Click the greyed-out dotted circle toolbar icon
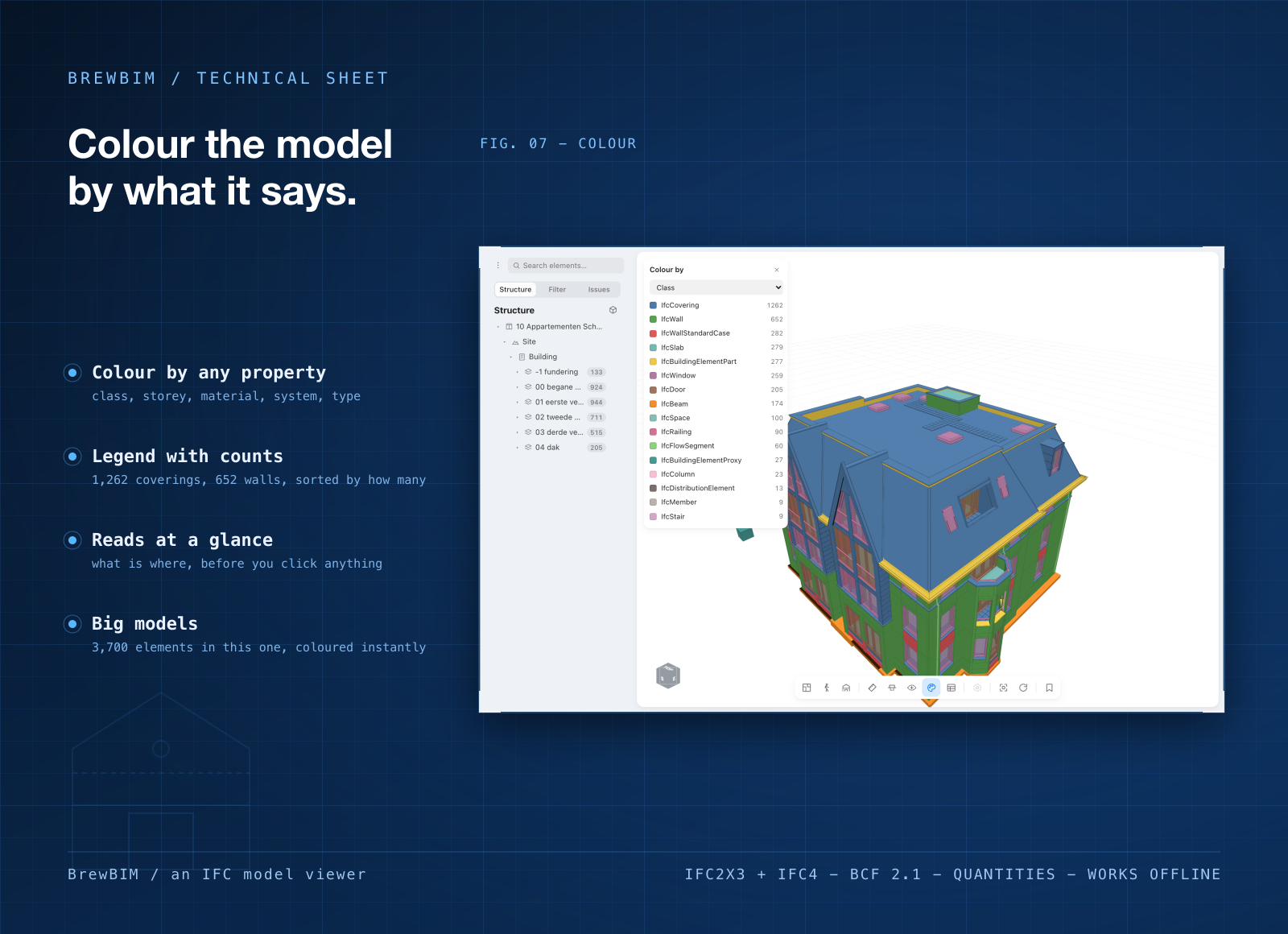Image resolution: width=1288 pixels, height=934 pixels. 977,688
